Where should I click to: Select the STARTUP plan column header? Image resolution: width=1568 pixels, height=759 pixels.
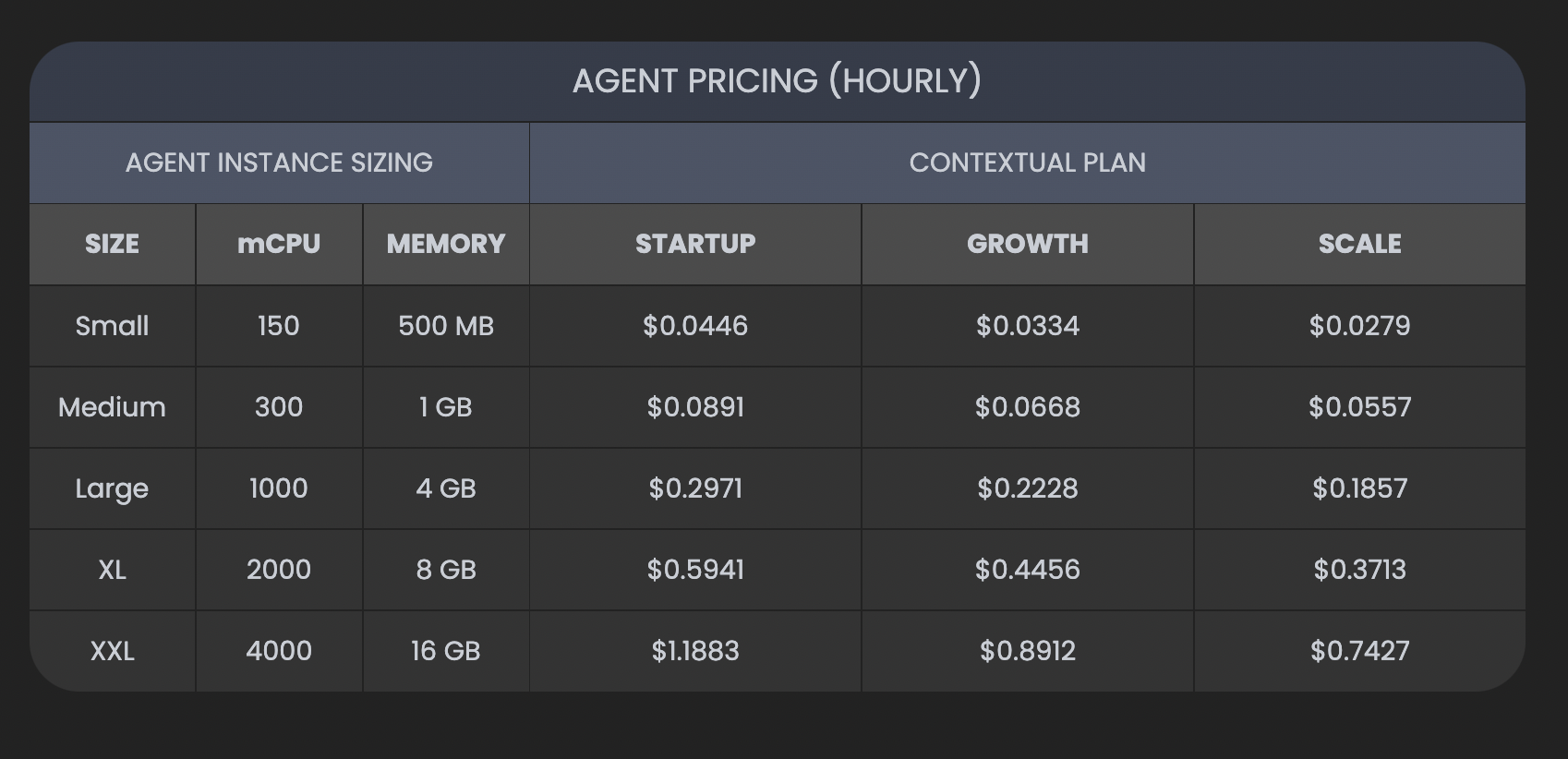click(x=695, y=244)
